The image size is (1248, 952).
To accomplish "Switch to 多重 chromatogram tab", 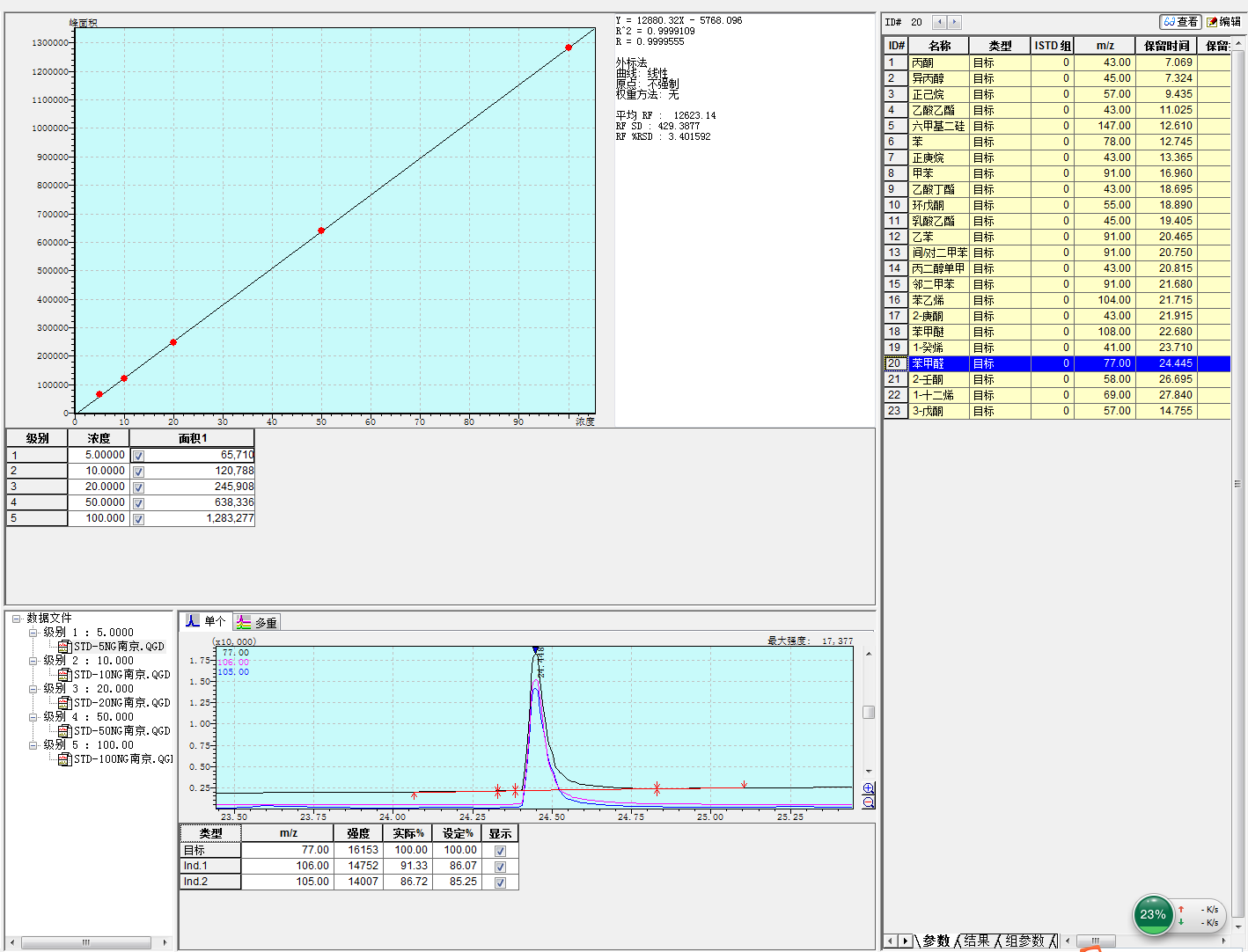I will (256, 622).
